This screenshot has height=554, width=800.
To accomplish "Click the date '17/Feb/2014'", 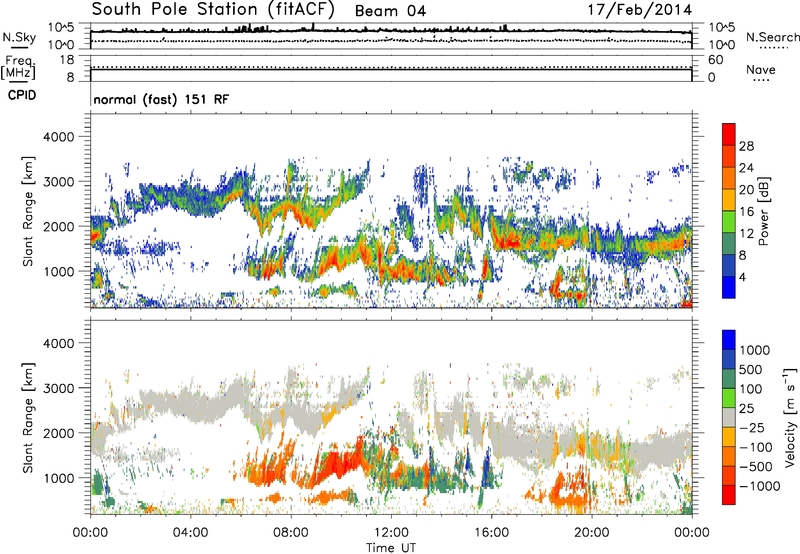I will [640, 9].
